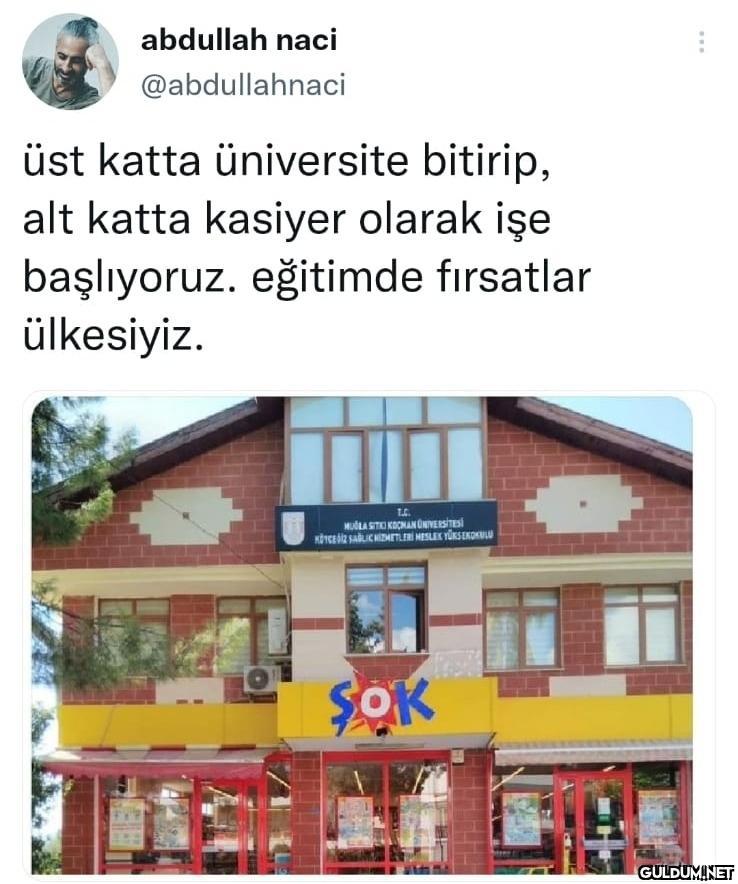
Task: Click the blue university sign board
Action: coord(386,525)
